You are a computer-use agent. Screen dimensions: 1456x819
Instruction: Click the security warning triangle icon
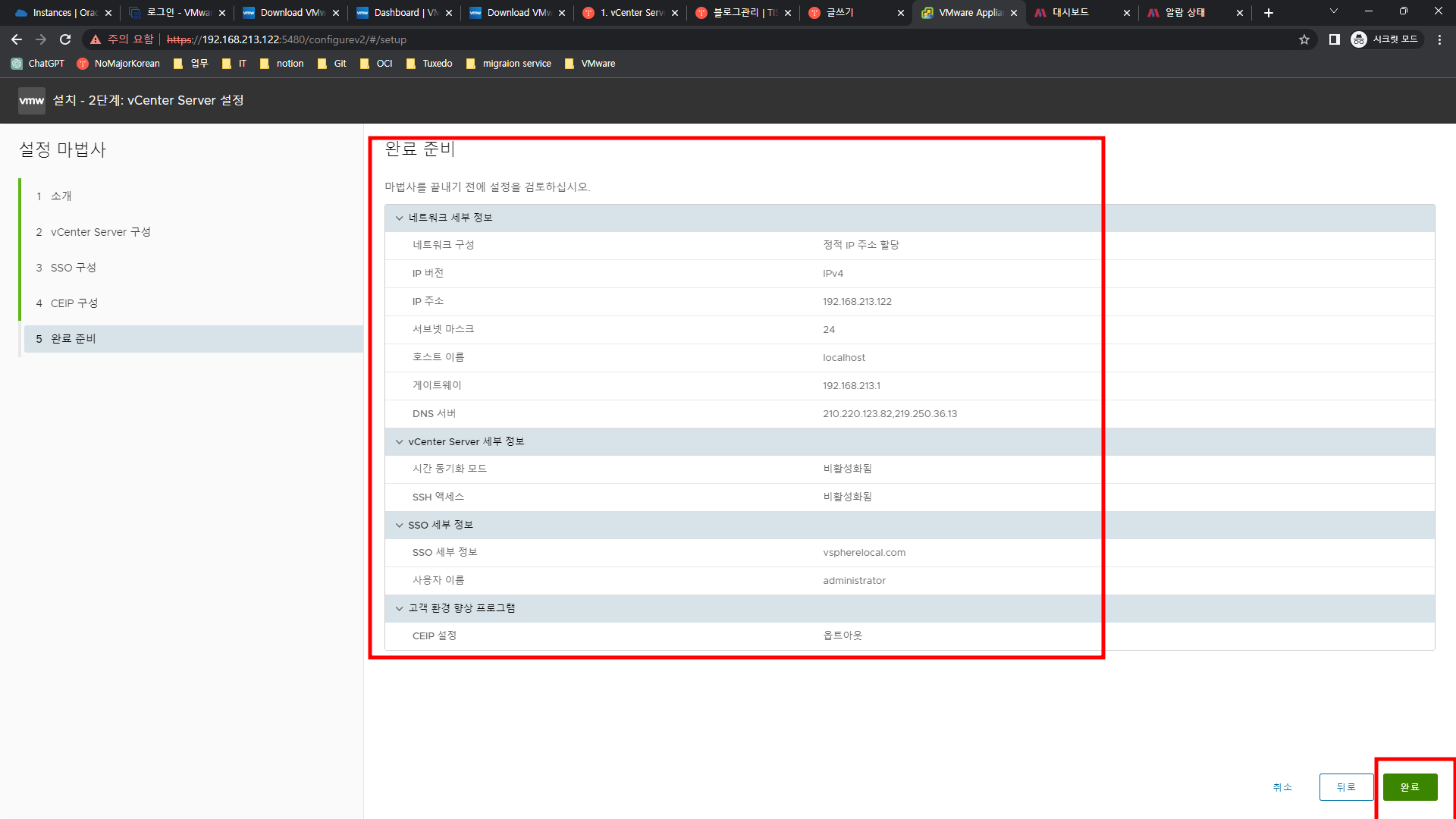96,39
